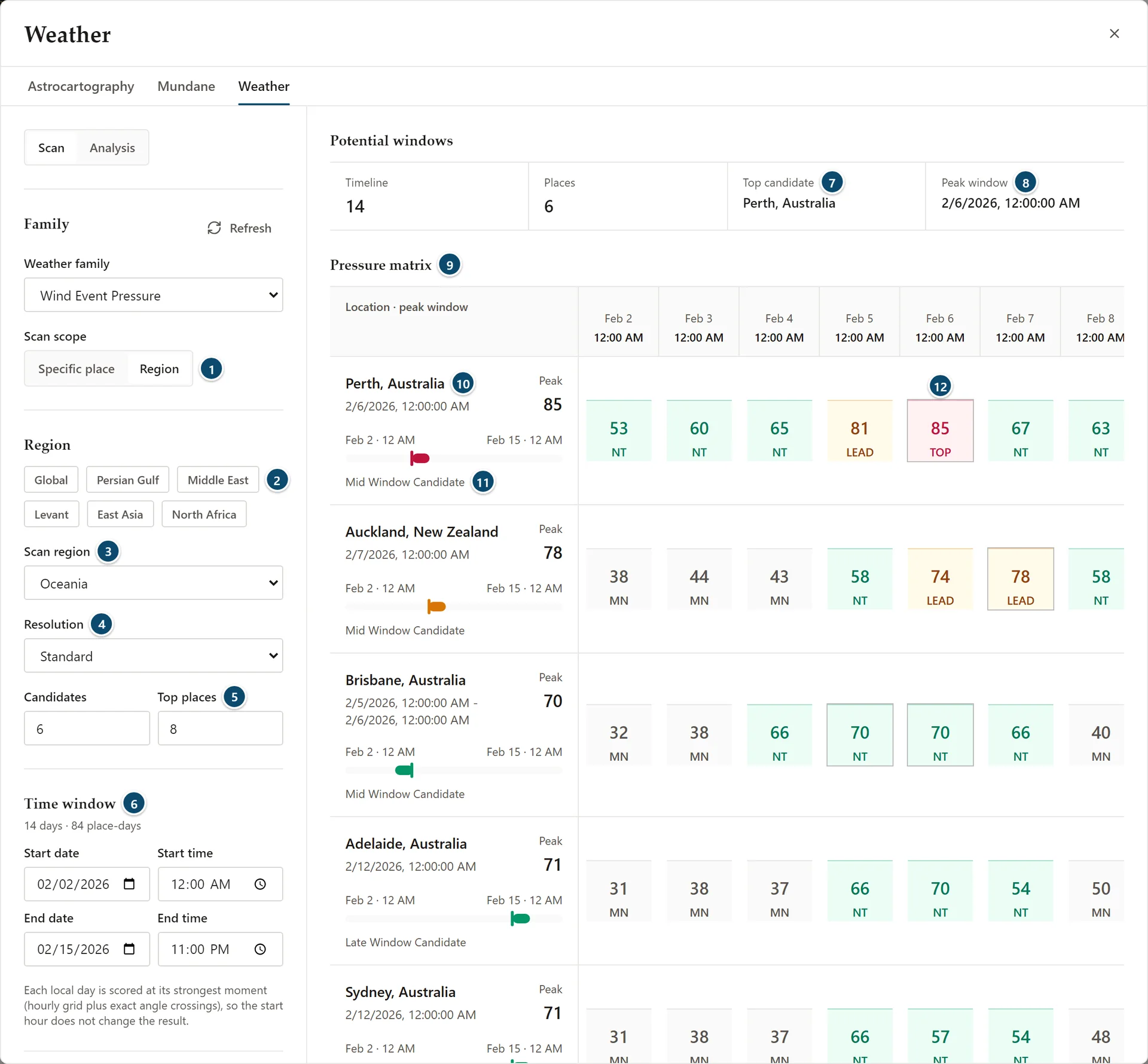Select Auckland's Feb 7 LEAD 78 cell
Screen dimensions: 1148x1064
click(x=1021, y=580)
